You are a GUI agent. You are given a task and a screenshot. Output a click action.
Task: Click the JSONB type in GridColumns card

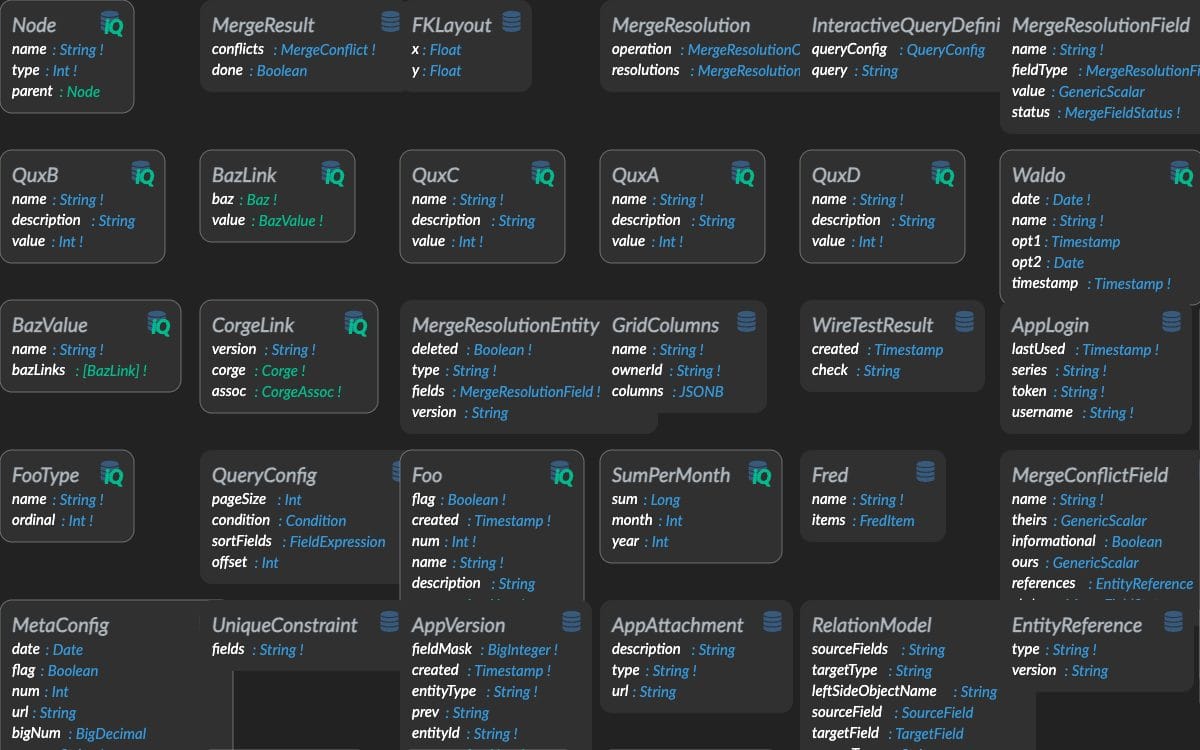pyautogui.click(x=701, y=392)
